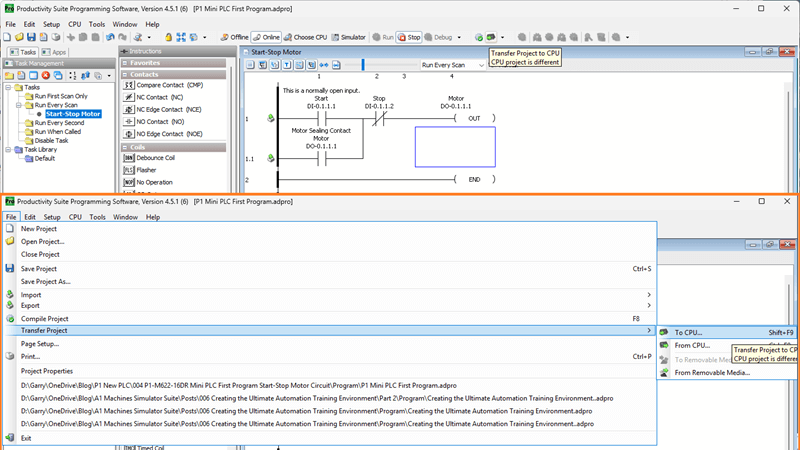Choose the Debounce Coil instruction
The height and width of the screenshot is (450, 800).
tap(155, 158)
